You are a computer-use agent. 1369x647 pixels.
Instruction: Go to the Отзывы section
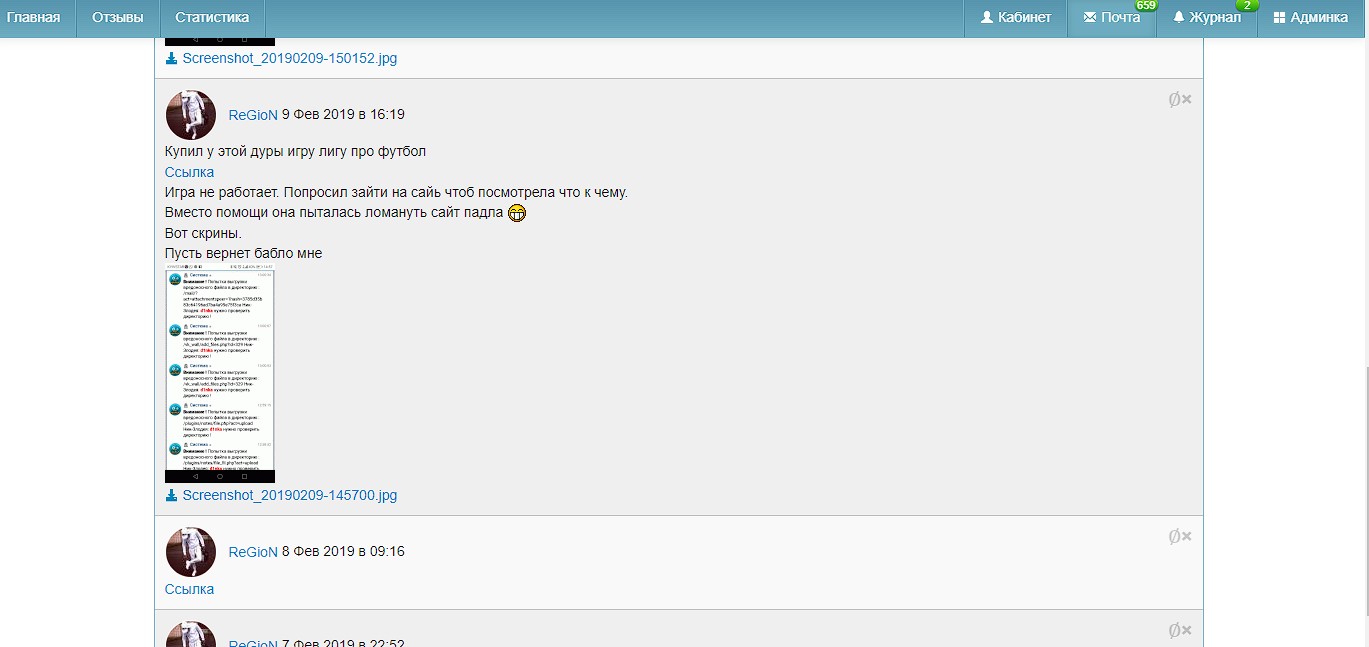click(117, 17)
